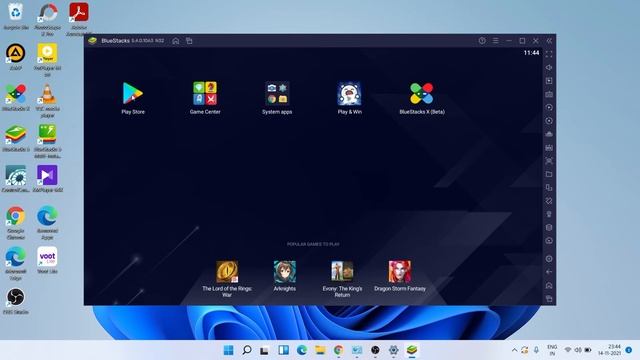This screenshot has width=640, height=360.
Task: Open the Windows Start menu
Action: click(229, 350)
